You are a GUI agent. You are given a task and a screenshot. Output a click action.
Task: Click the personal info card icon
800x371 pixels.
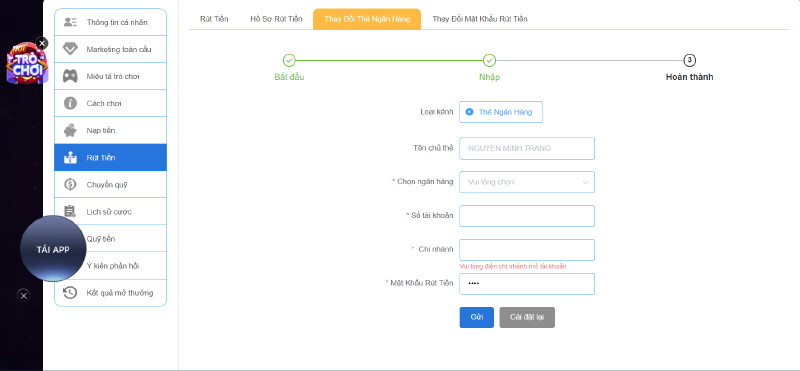point(70,22)
